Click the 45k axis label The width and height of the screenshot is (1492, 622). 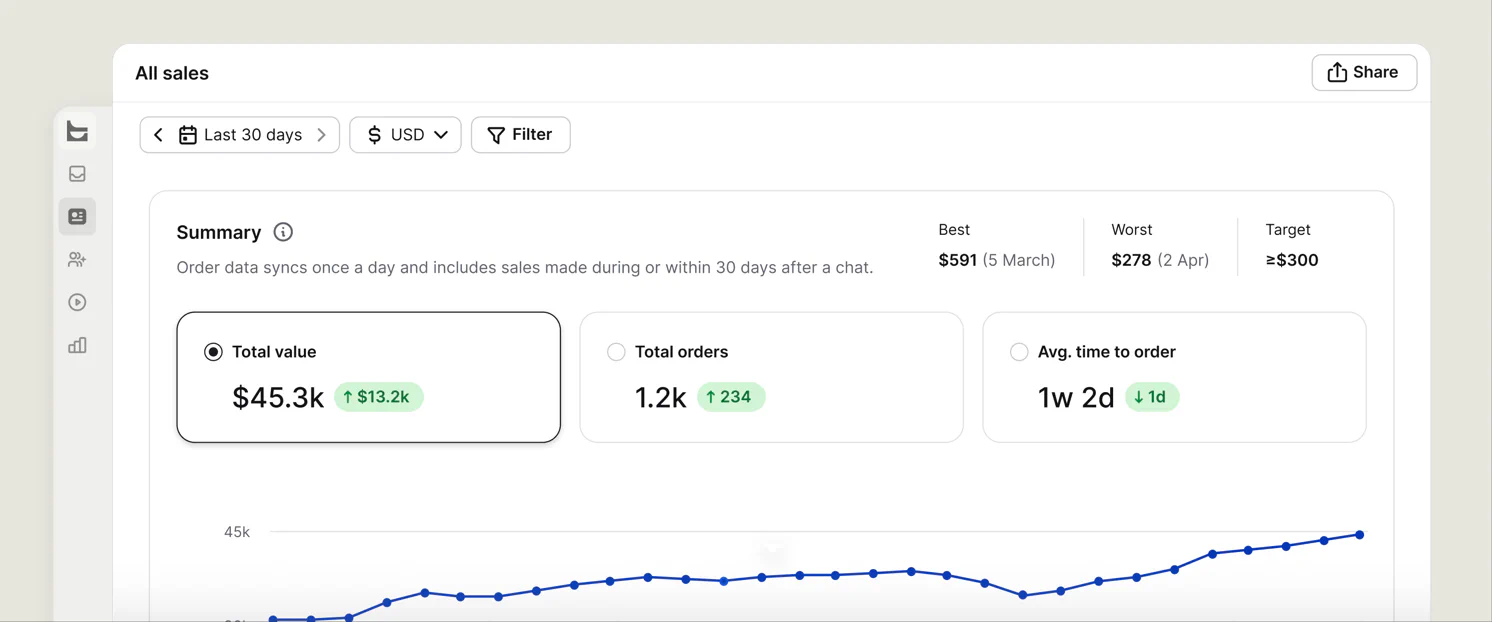[237, 532]
